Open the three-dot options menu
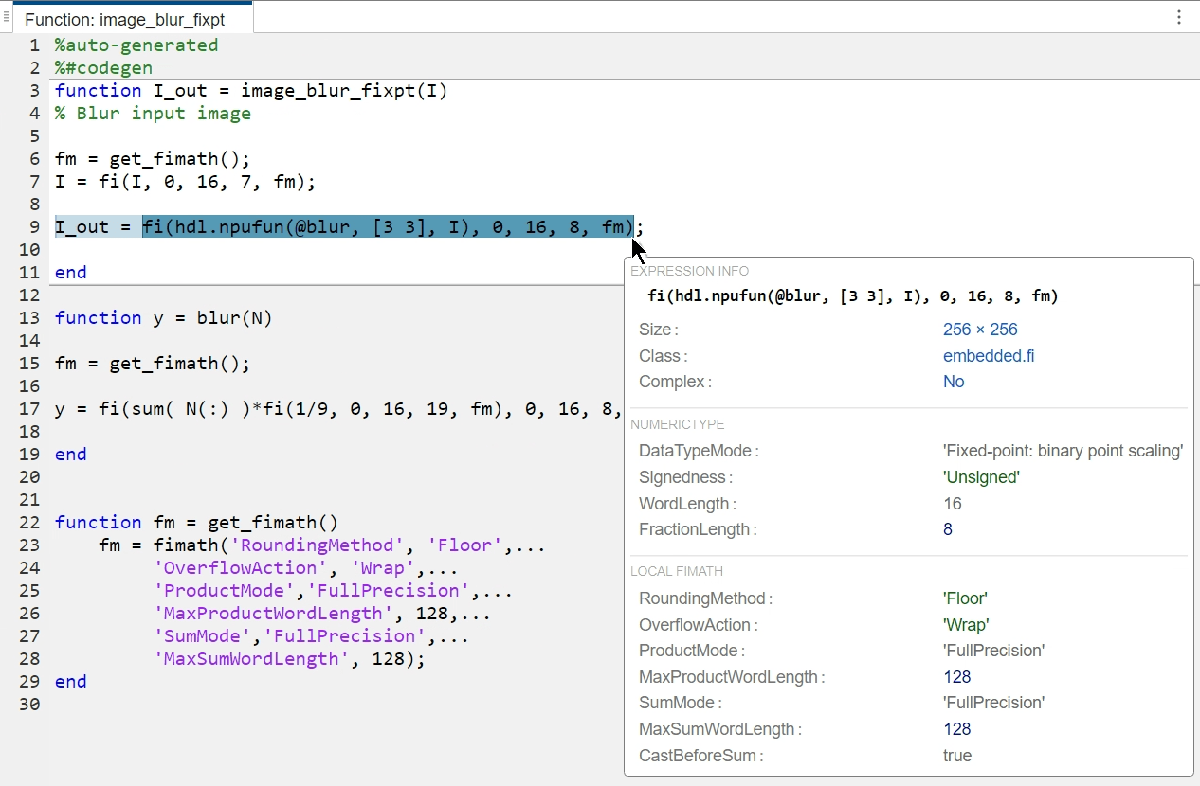This screenshot has width=1200, height=786. click(x=1178, y=18)
